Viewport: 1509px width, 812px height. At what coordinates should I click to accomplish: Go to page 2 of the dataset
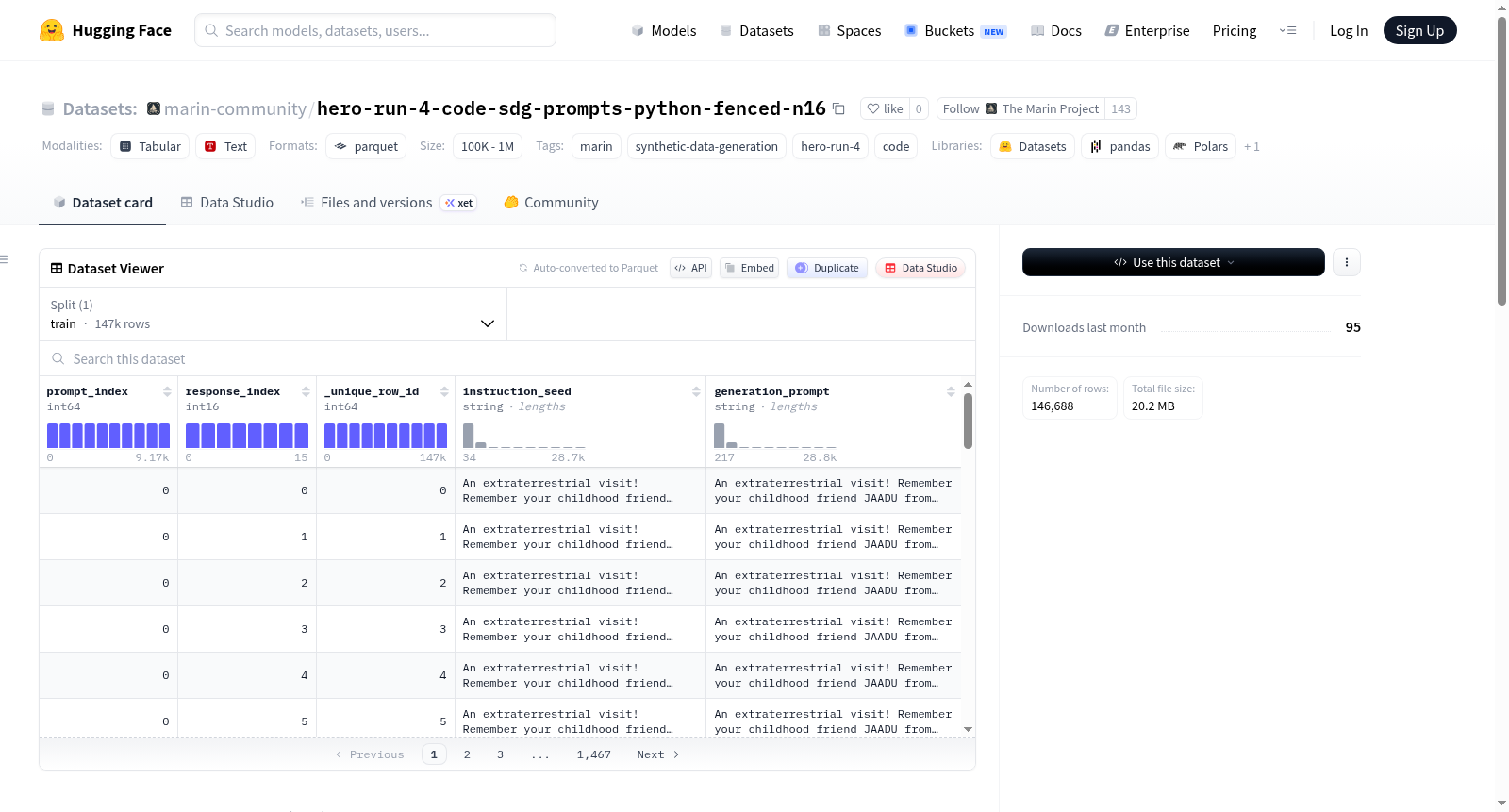coord(467,754)
